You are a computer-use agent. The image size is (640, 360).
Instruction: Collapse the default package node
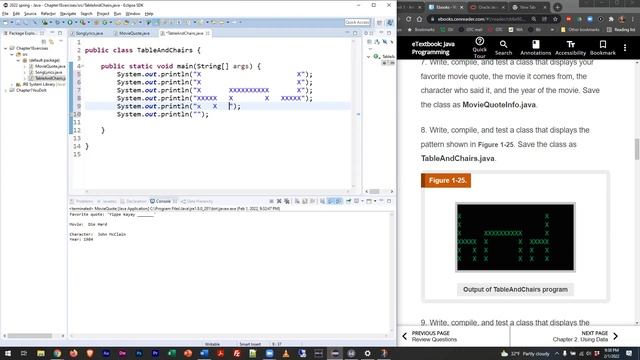click(x=18, y=60)
